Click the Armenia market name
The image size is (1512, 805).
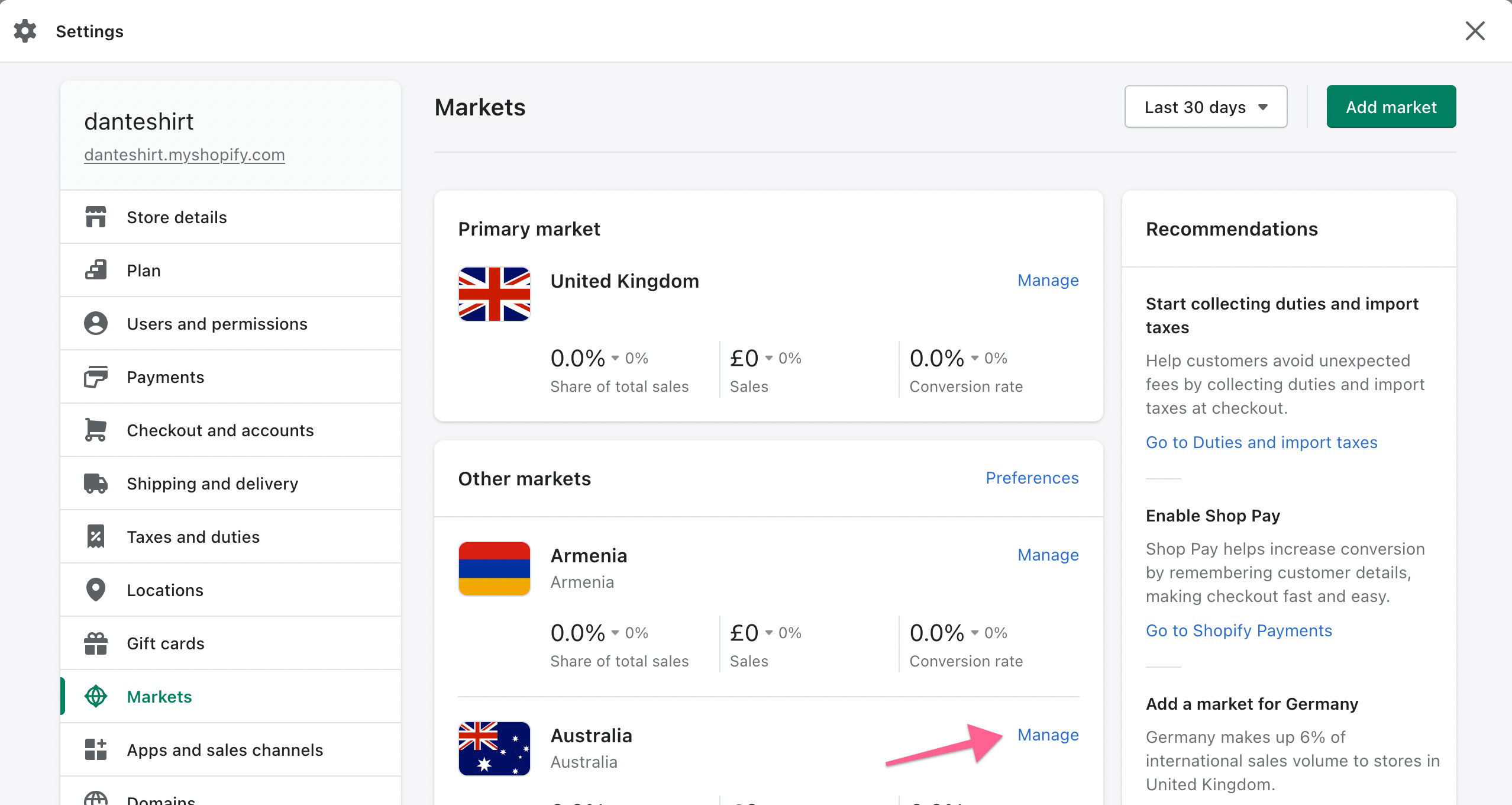point(589,555)
